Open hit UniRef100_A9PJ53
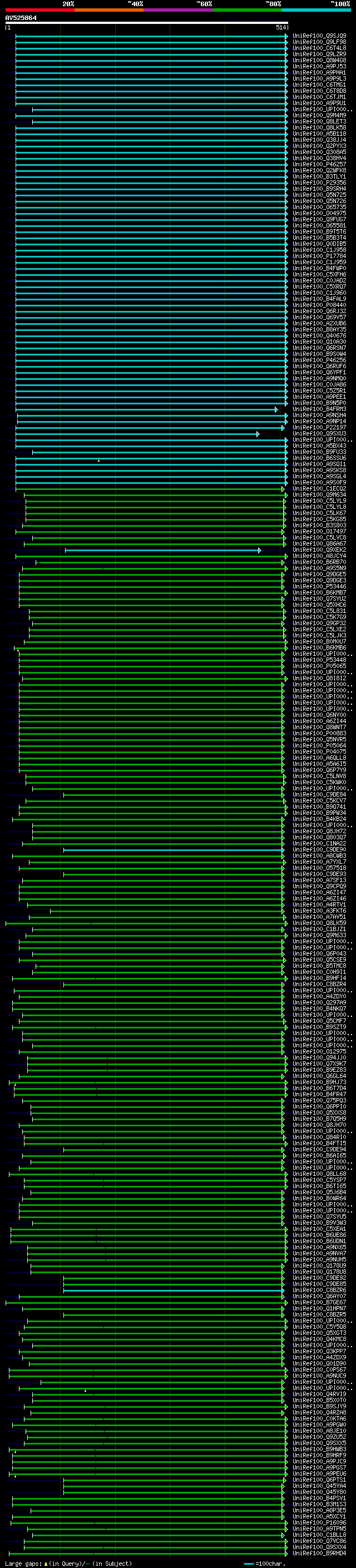The height and width of the screenshot is (1568, 356). pos(319,66)
